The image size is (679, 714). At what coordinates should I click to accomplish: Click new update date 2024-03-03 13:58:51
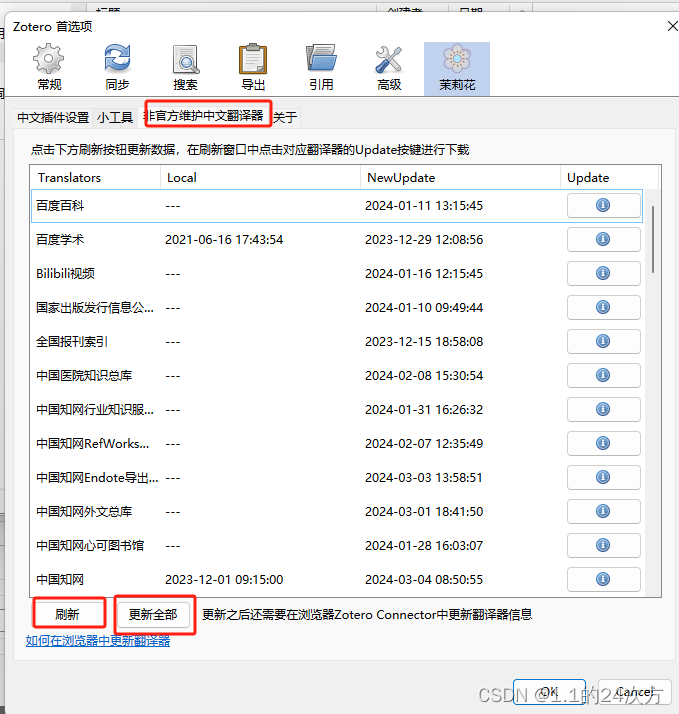point(424,478)
